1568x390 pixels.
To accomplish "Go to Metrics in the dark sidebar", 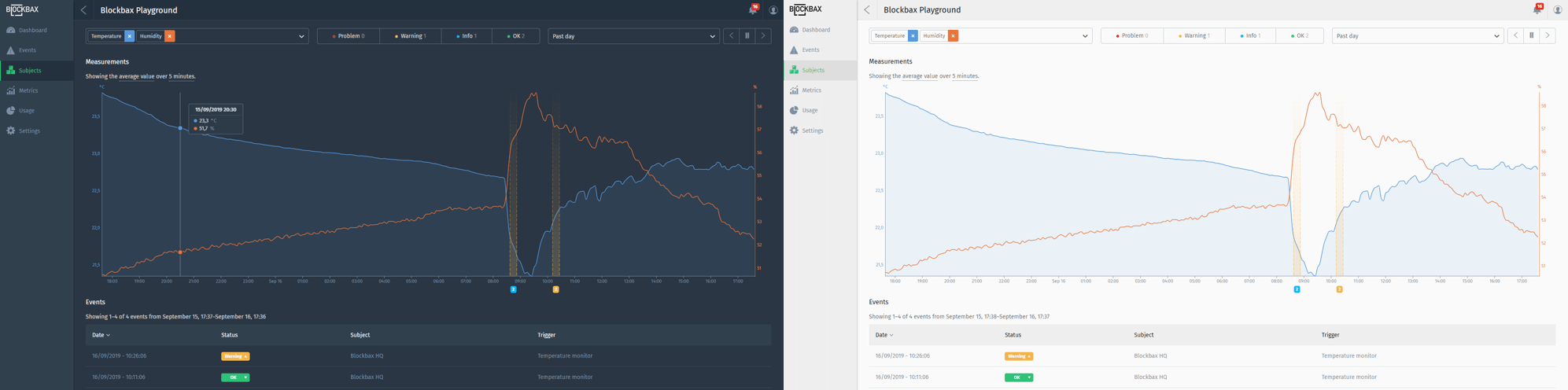I will [x=28, y=90].
